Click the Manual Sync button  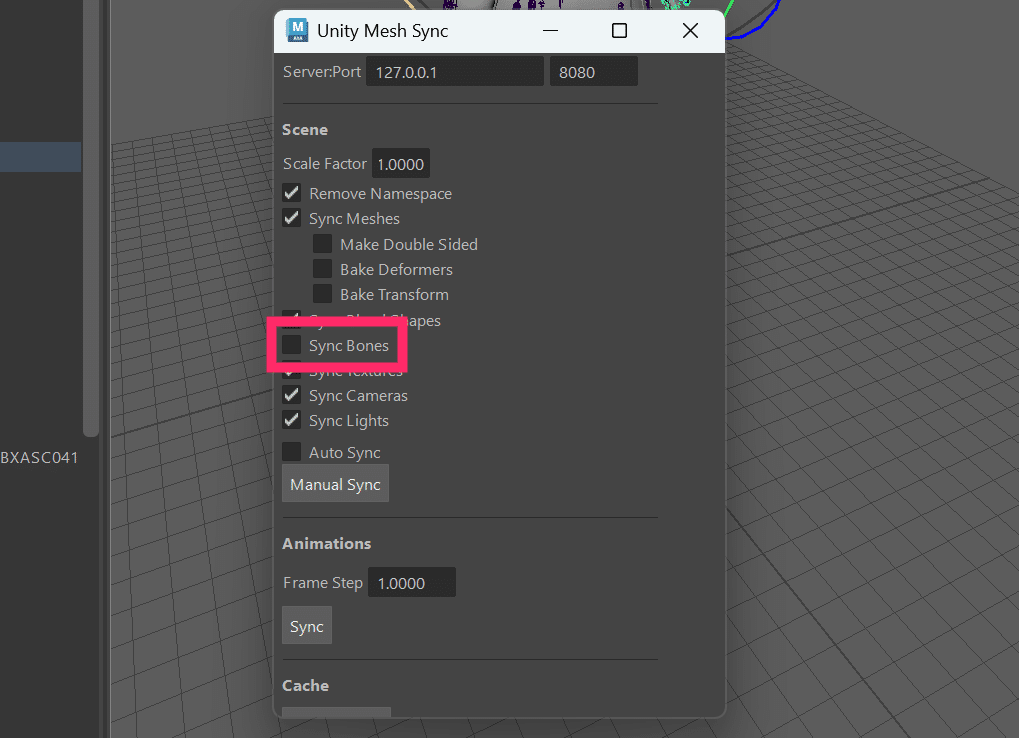tap(335, 483)
